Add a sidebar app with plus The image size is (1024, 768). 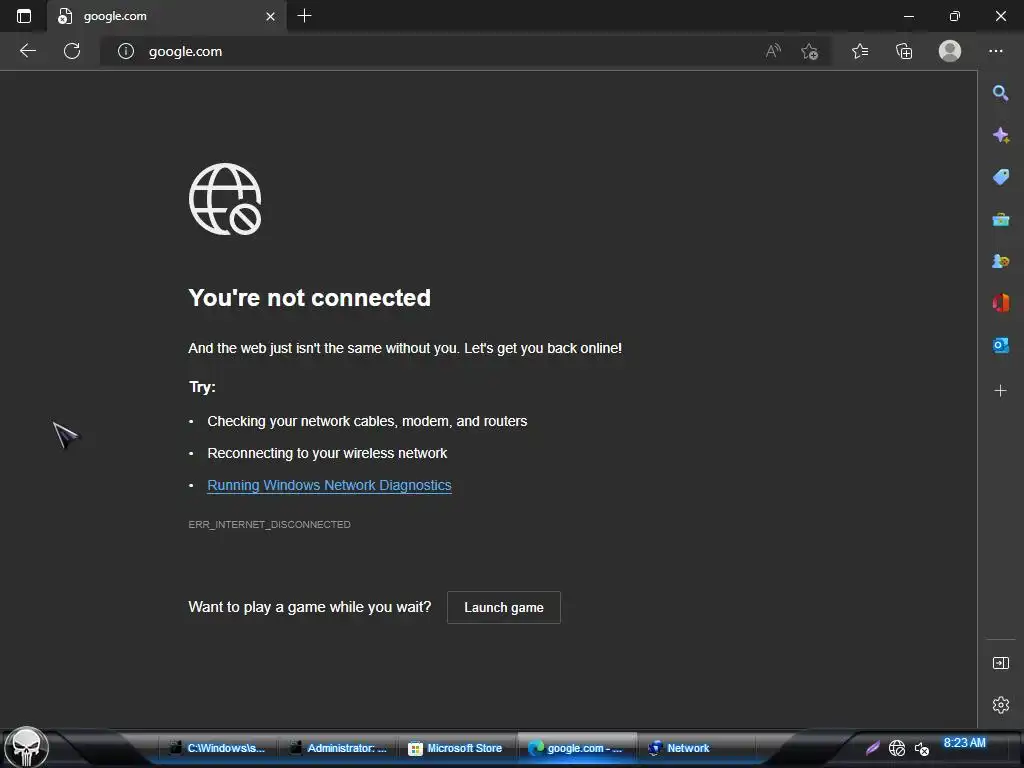tap(1000, 391)
